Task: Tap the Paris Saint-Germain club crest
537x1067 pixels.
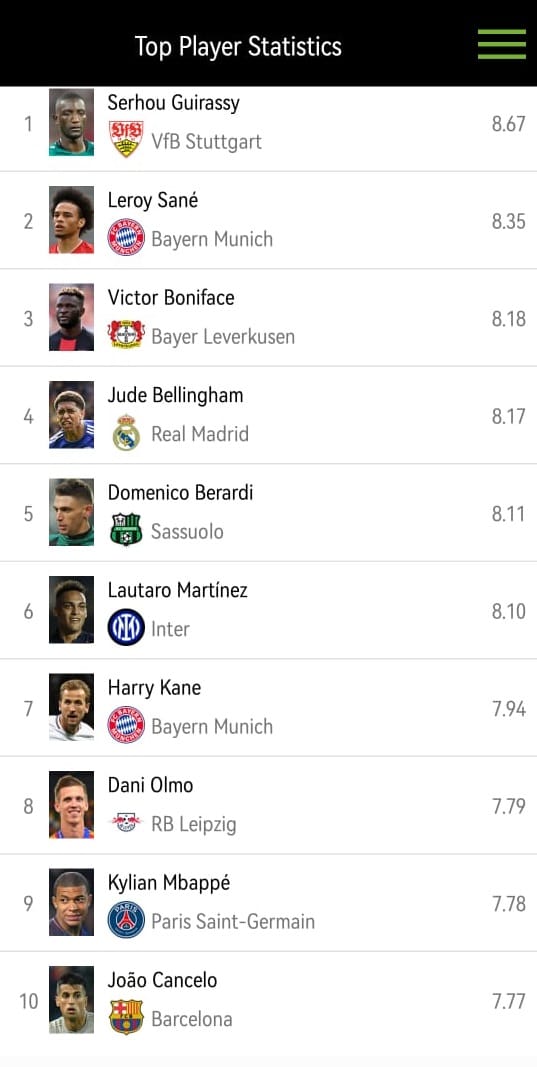Action: [126, 920]
